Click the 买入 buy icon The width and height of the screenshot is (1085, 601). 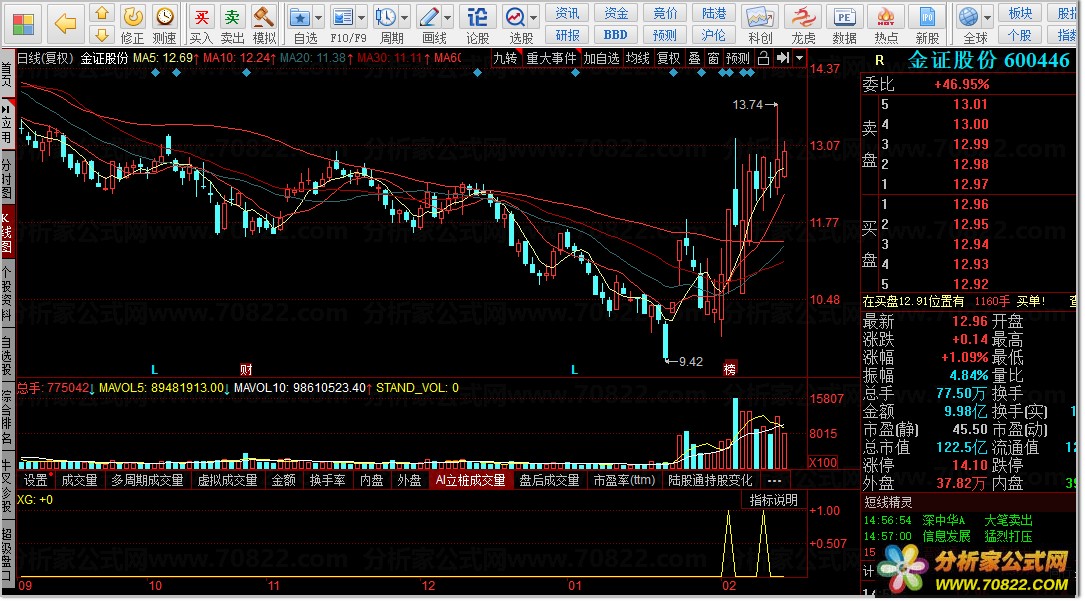(x=201, y=17)
